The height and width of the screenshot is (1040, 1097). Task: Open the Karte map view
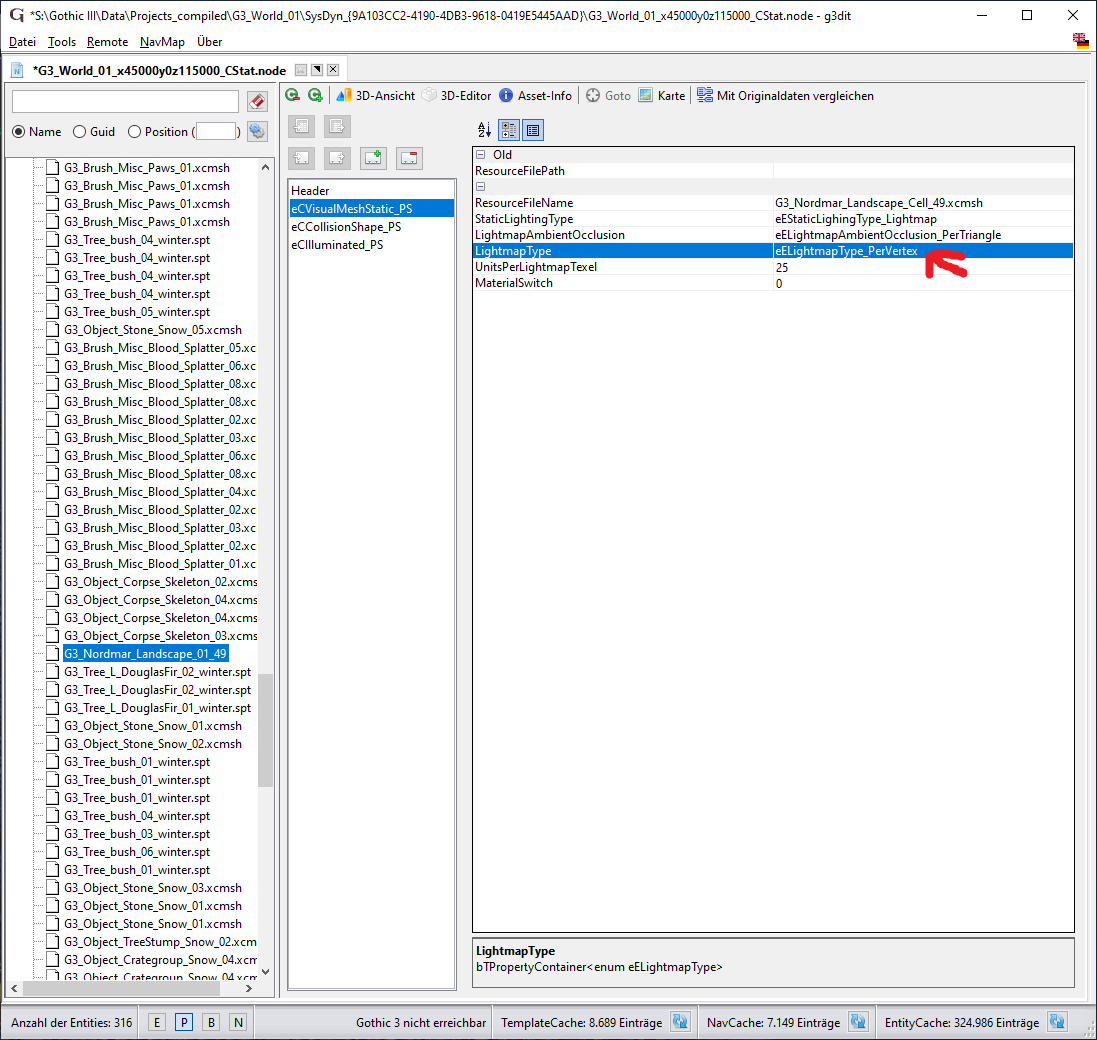[x=662, y=96]
